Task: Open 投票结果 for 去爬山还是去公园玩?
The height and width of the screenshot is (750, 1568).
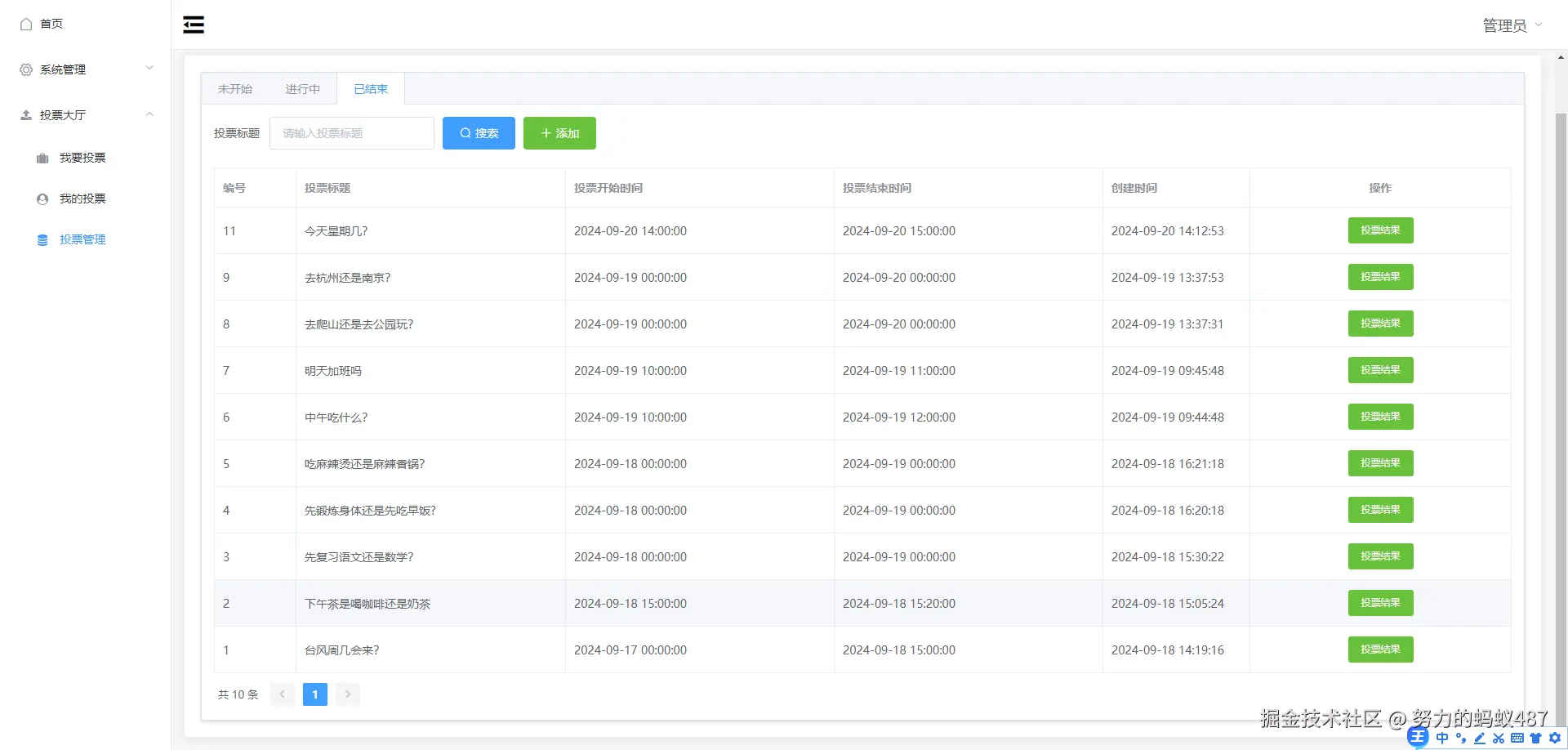Action: pyautogui.click(x=1380, y=324)
